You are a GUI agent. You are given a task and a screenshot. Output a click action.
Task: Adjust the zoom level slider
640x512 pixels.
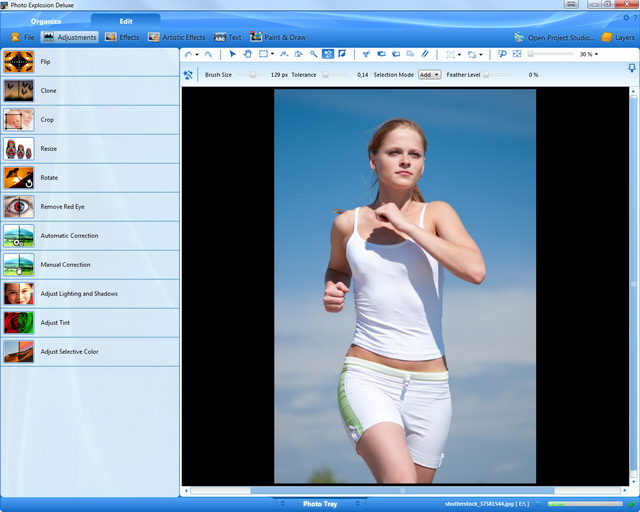[x=551, y=54]
